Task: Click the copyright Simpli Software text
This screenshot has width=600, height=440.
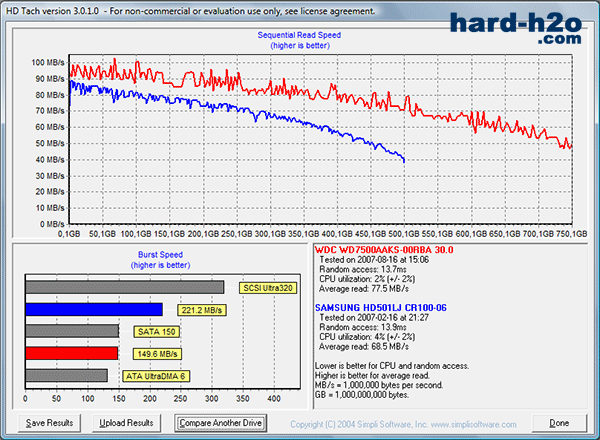Action: click(403, 424)
